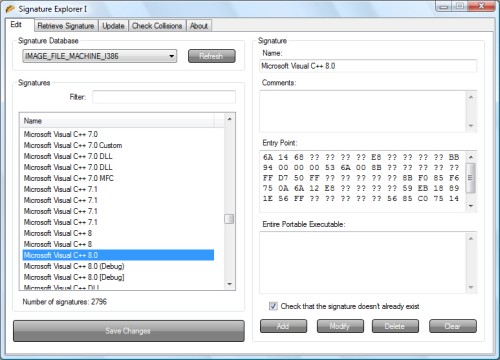The height and width of the screenshot is (360, 500).
Task: Click inside the Entry Point hex box
Action: [363, 181]
